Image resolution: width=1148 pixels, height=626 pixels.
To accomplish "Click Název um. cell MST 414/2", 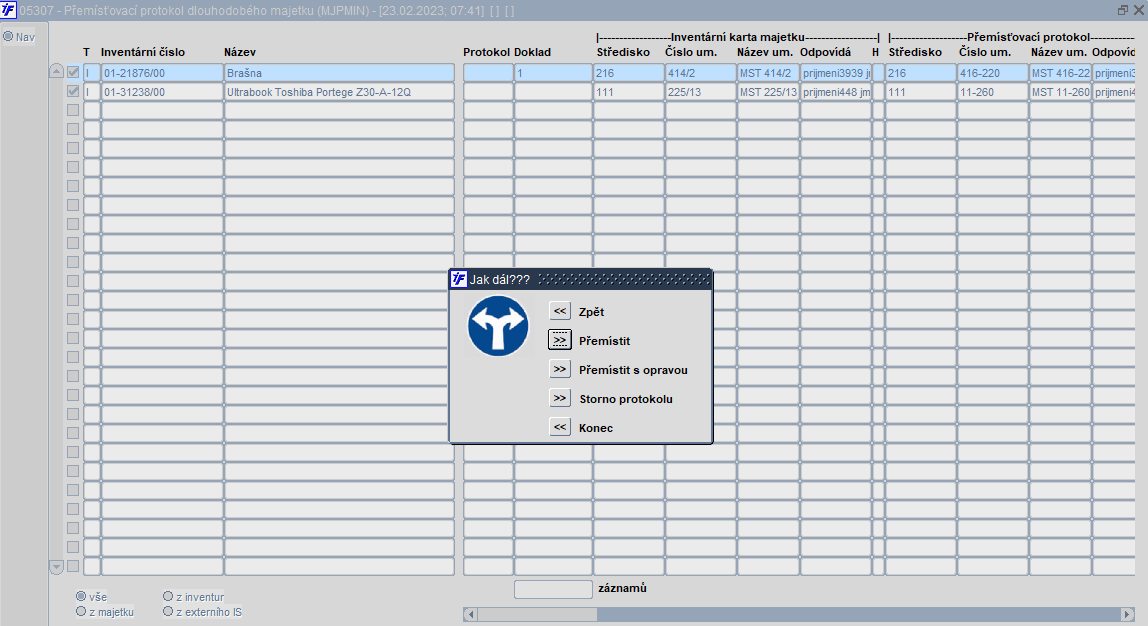I will tap(768, 72).
